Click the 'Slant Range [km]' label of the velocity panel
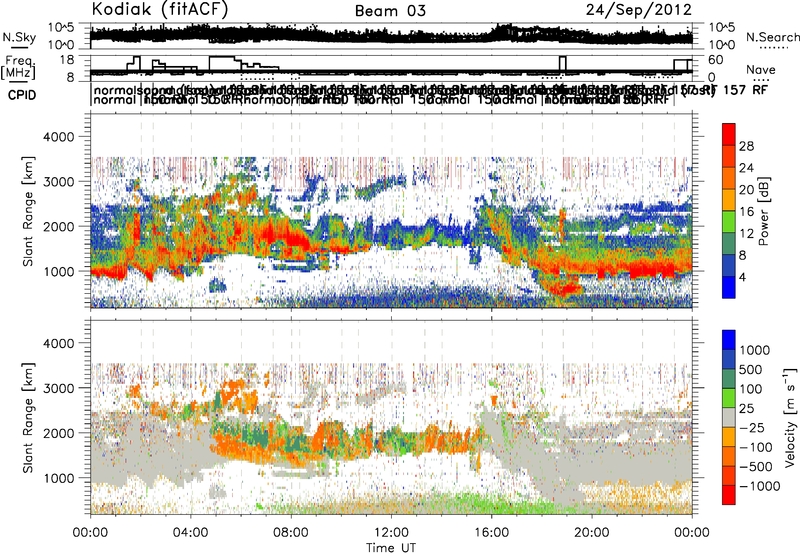 (x=29, y=417)
